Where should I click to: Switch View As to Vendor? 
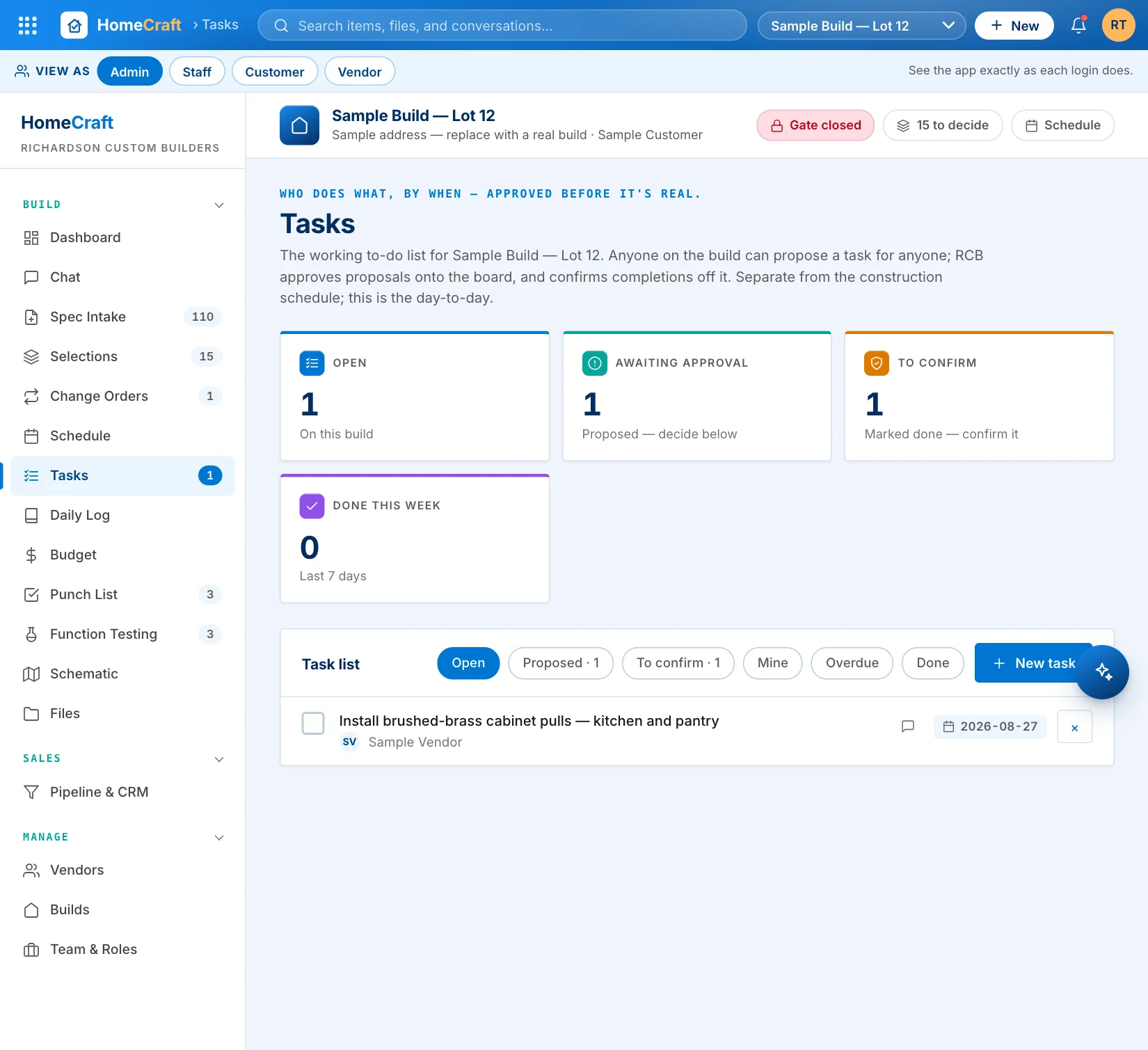click(360, 72)
